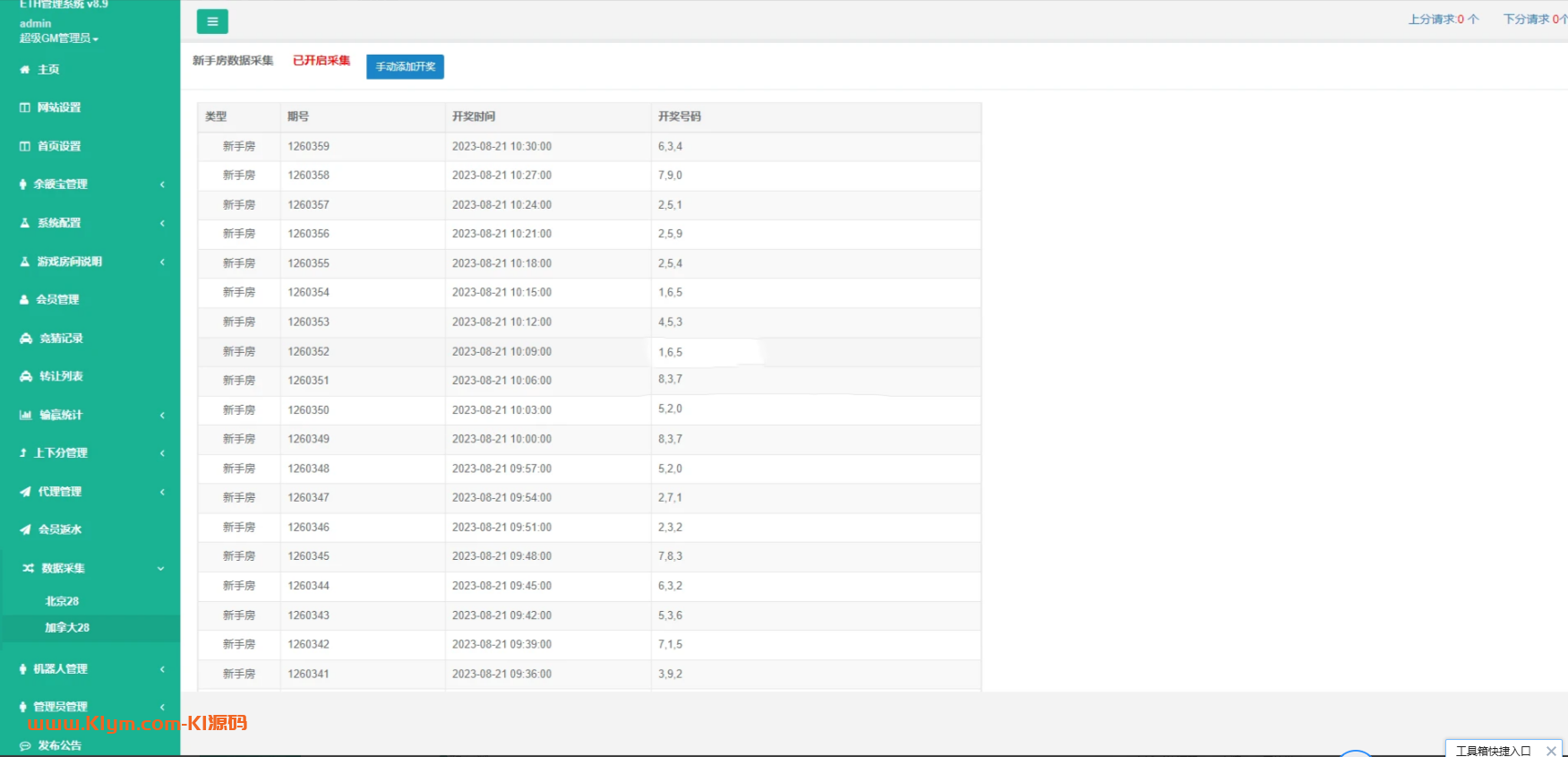Expand the 代理管理 submenu
The image size is (1568, 757).
click(162, 492)
